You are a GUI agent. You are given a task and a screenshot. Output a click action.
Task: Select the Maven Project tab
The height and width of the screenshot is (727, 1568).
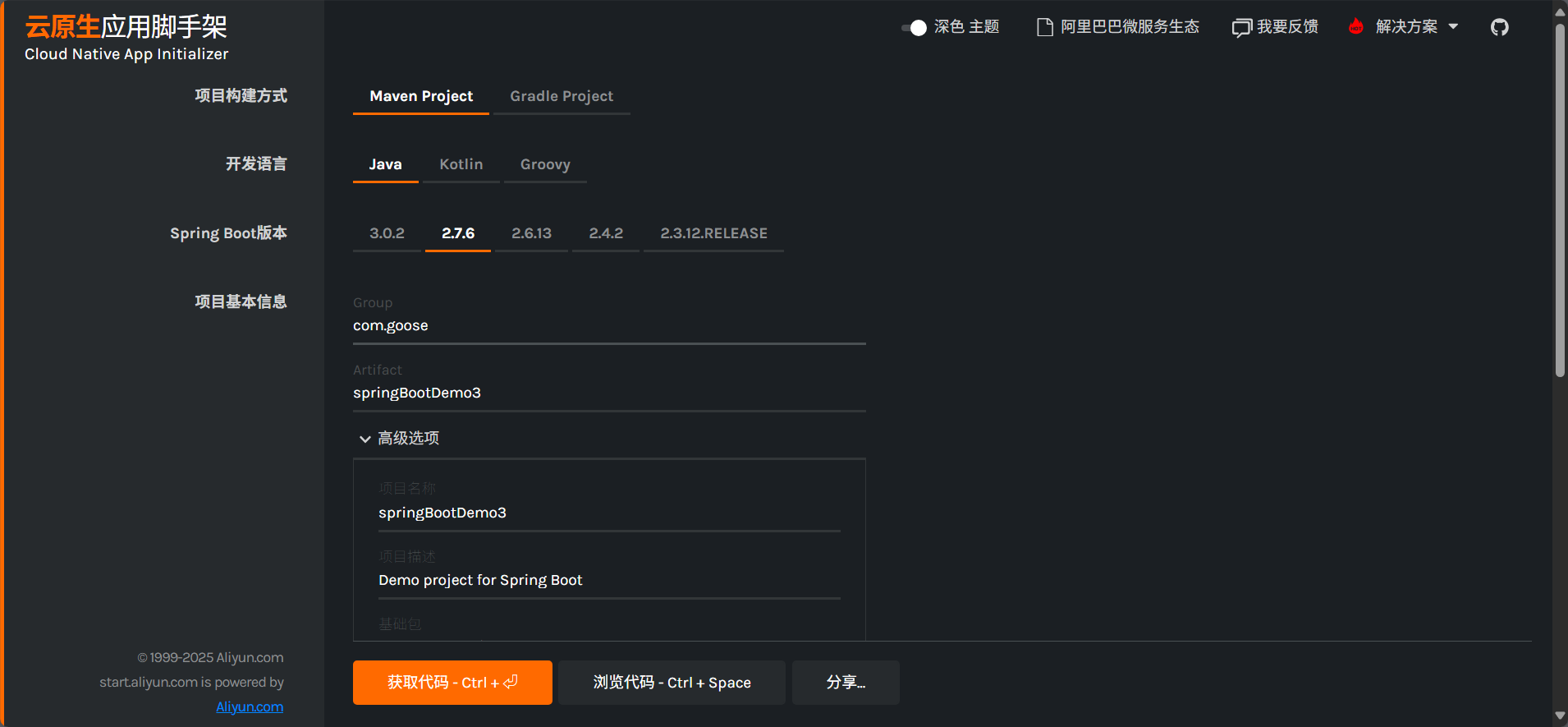421,96
